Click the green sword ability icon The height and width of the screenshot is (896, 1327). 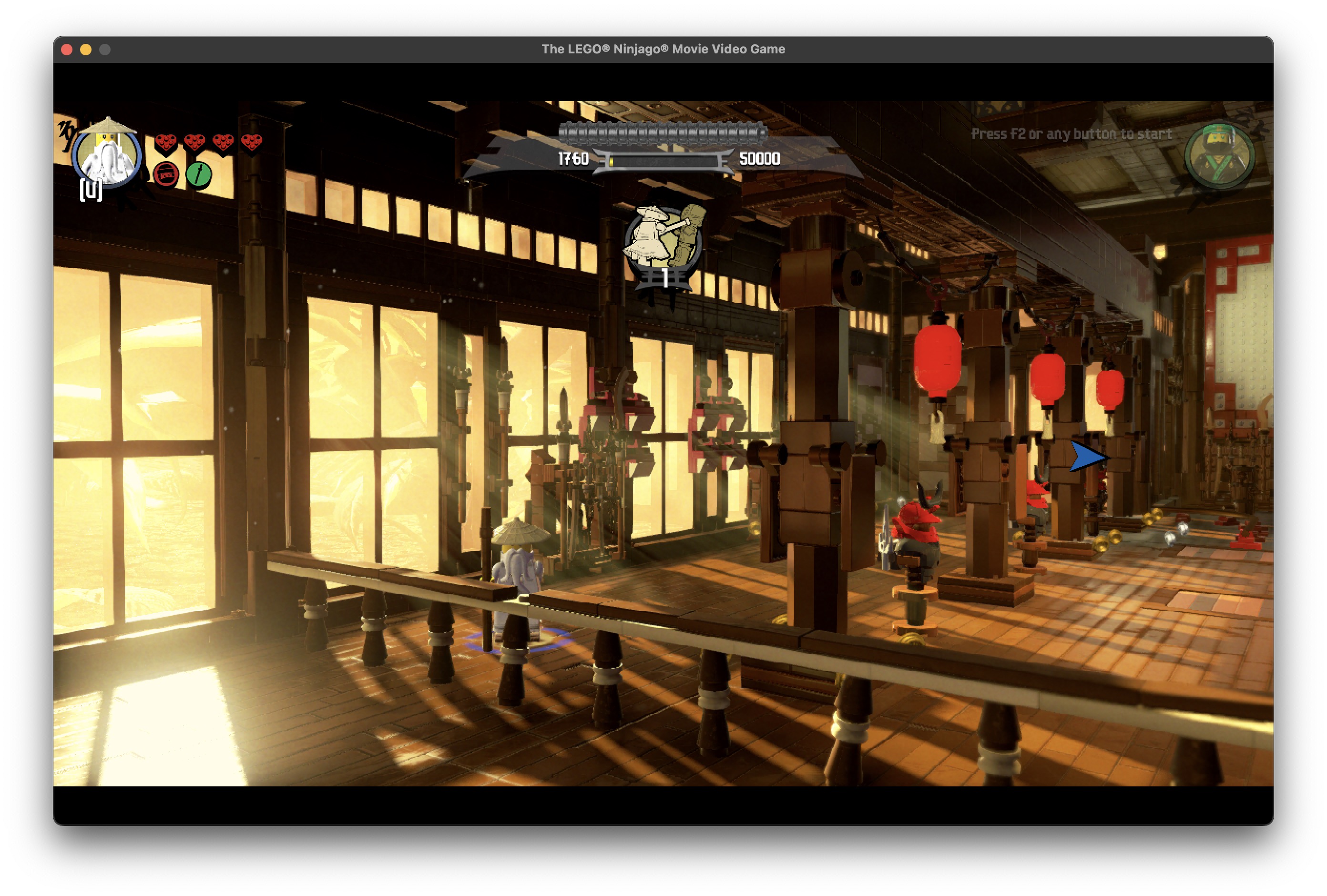[x=198, y=176]
